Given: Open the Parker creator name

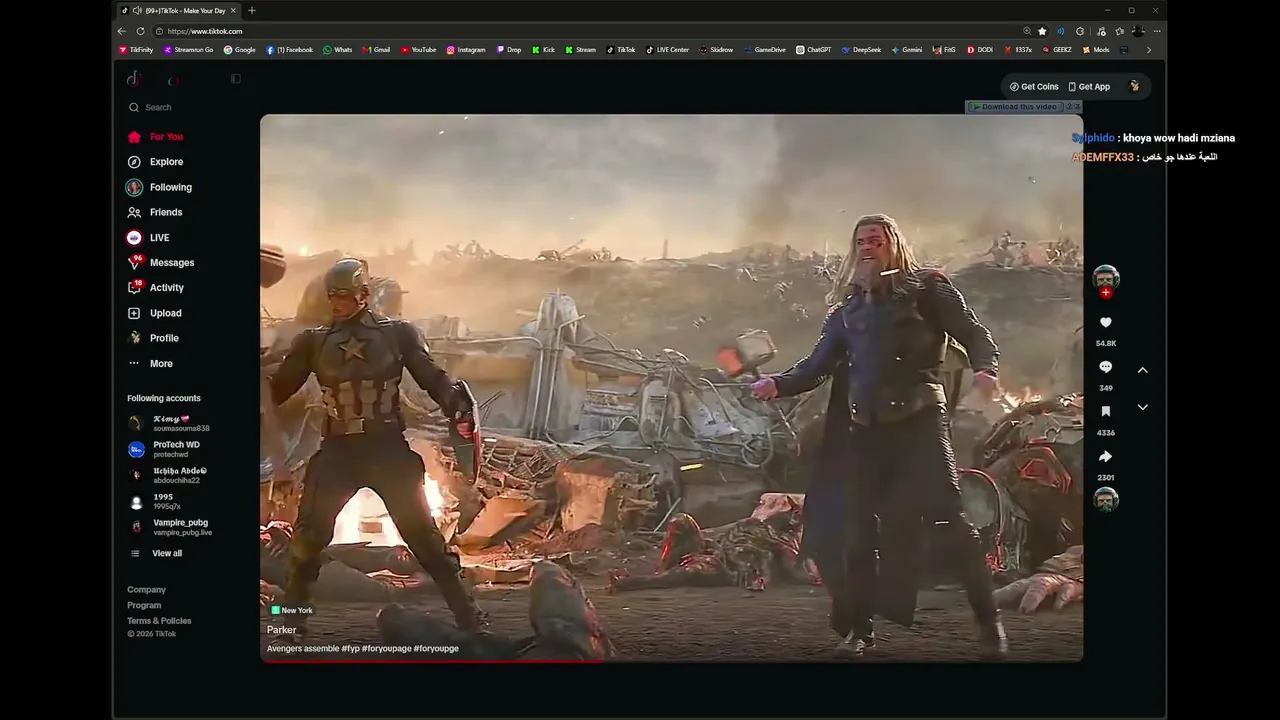Looking at the screenshot, I should coord(281,630).
